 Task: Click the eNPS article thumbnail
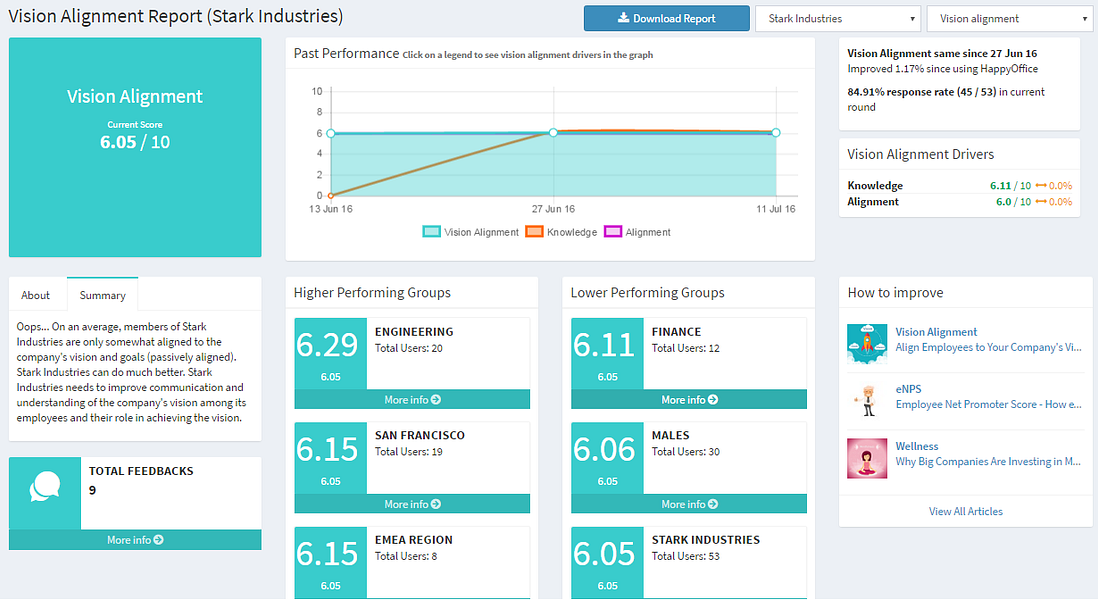click(867, 400)
